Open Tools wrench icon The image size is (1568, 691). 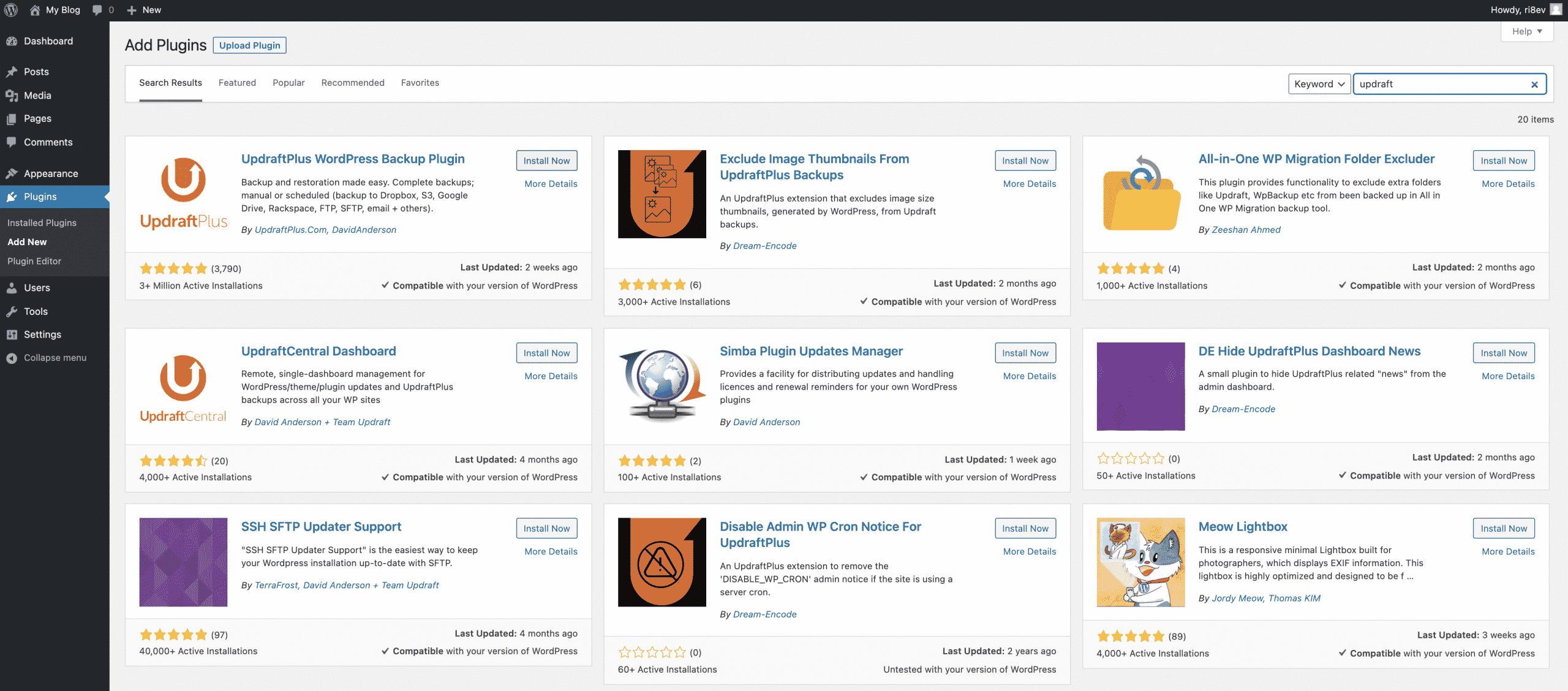12,311
